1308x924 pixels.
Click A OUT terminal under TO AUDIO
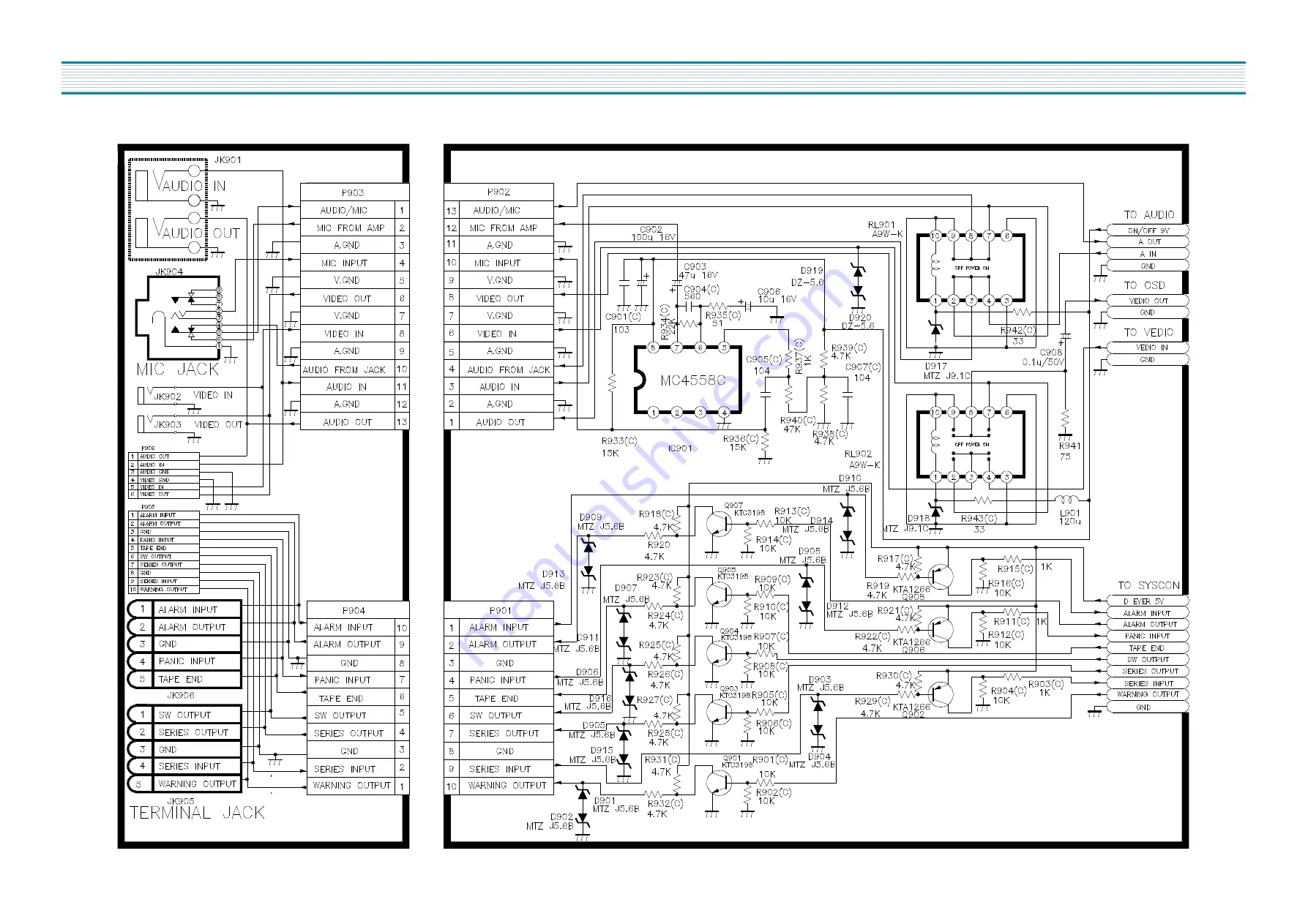pyautogui.click(x=1148, y=242)
